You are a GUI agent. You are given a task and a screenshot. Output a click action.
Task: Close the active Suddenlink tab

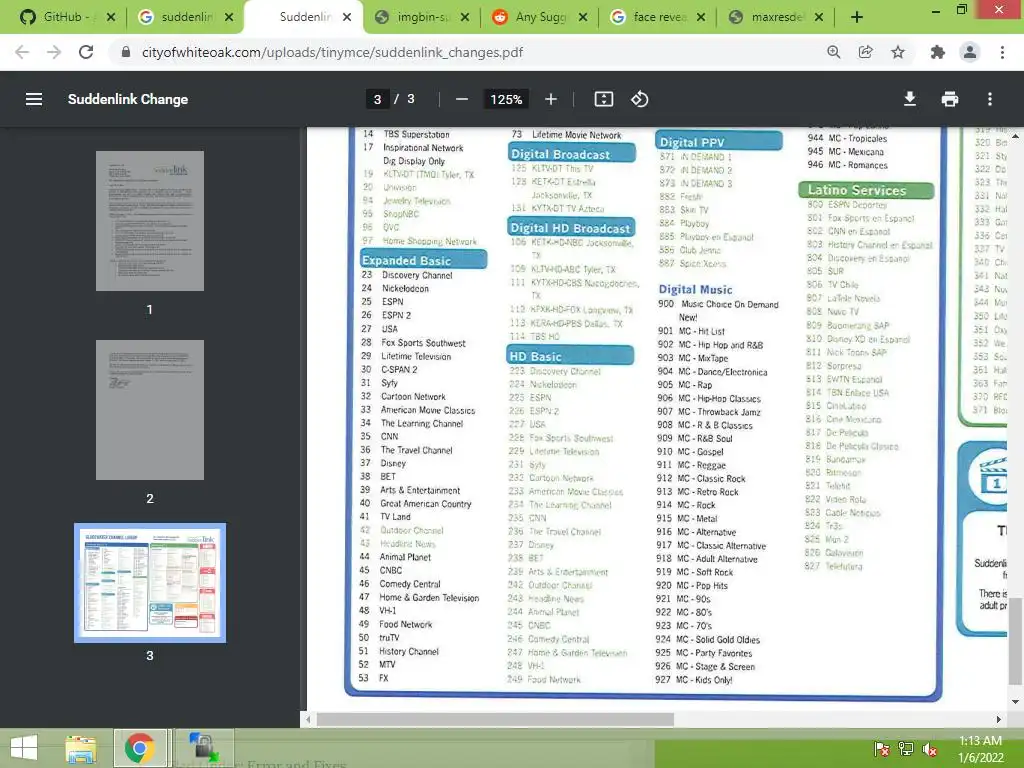(x=347, y=17)
